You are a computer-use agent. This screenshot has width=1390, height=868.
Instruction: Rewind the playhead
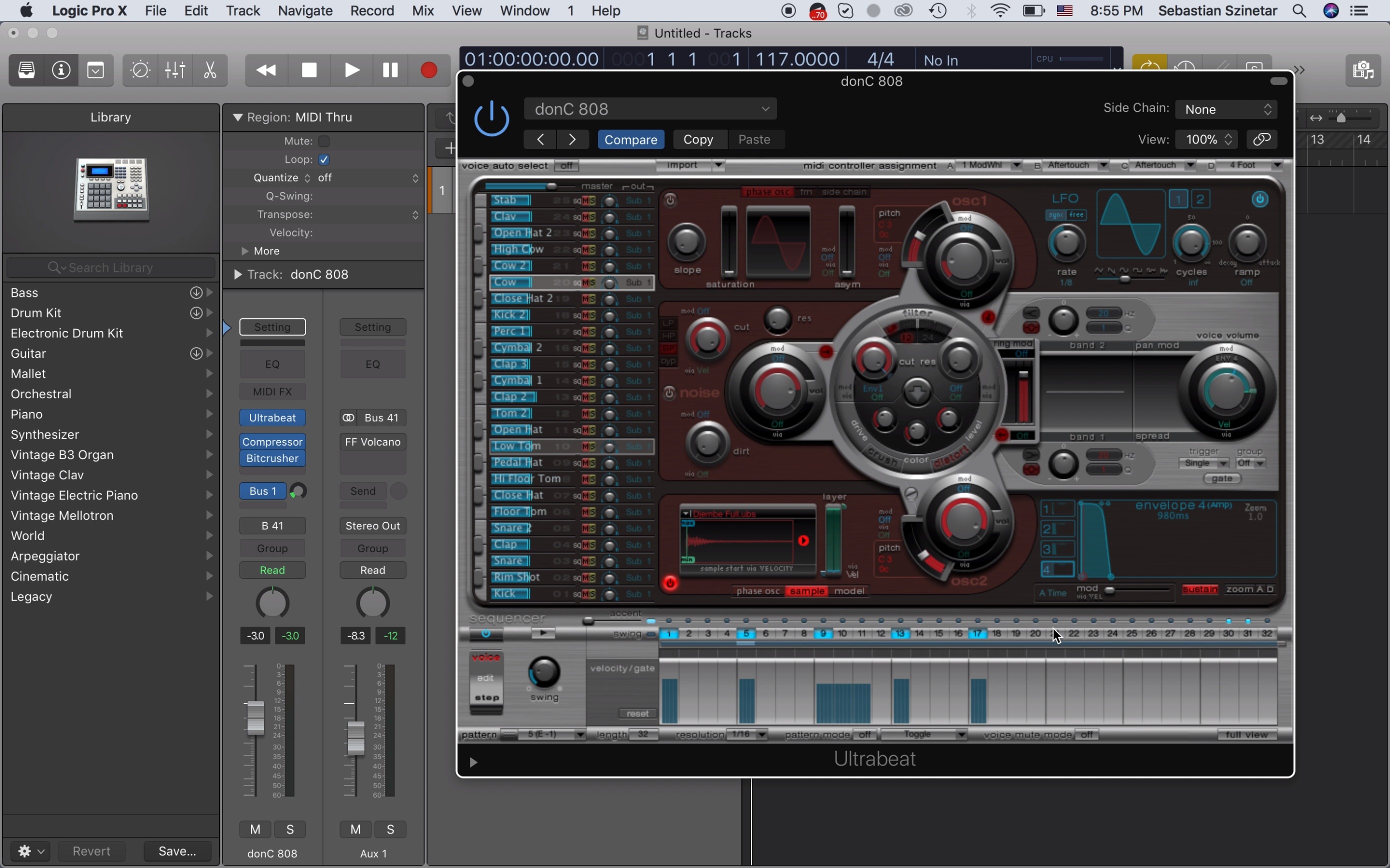point(265,70)
